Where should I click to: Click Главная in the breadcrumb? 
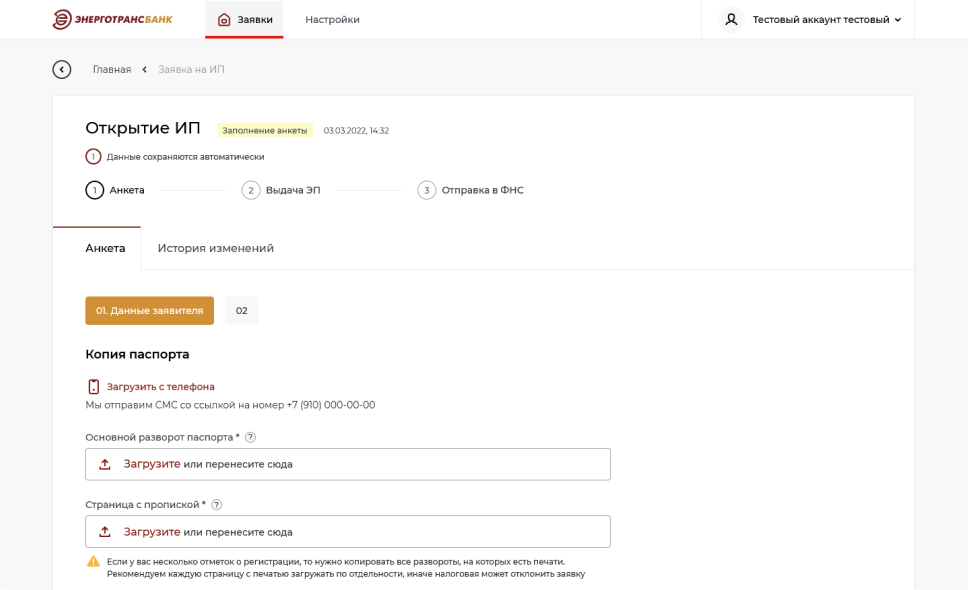(x=112, y=69)
